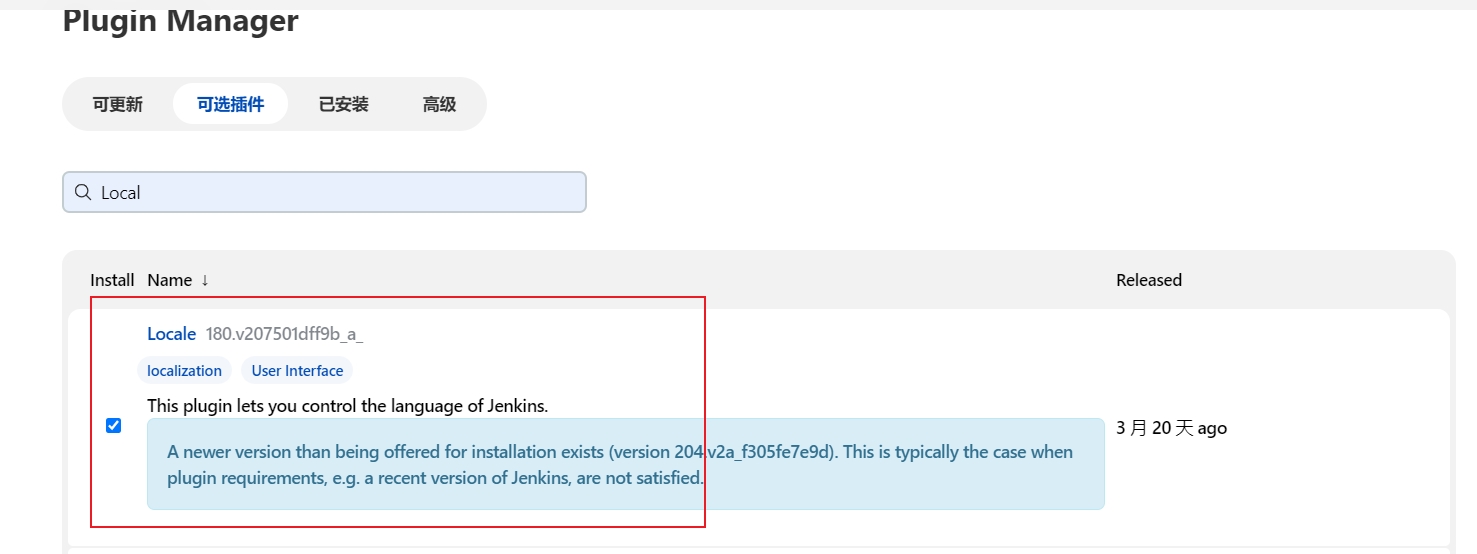The width and height of the screenshot is (1477, 554).
Task: Click the Name column header
Action: 169,280
